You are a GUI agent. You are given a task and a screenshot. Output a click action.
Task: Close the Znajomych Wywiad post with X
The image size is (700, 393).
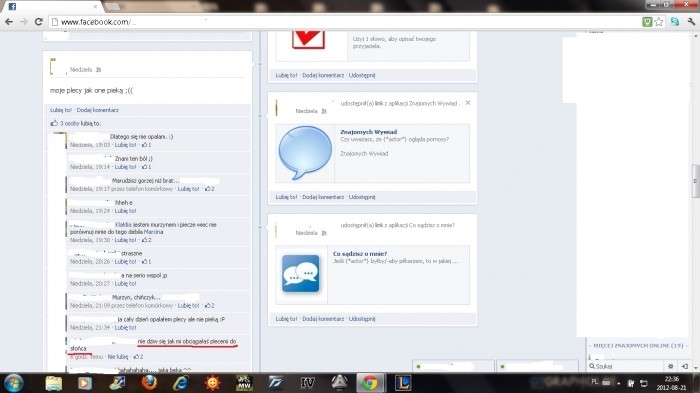pyautogui.click(x=468, y=103)
